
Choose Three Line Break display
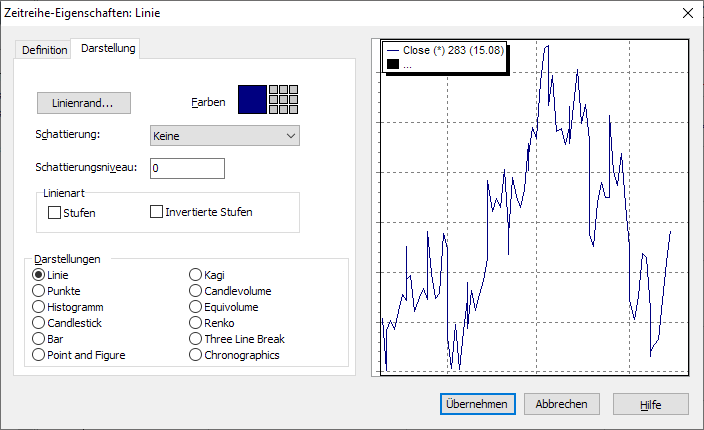[x=196, y=339]
